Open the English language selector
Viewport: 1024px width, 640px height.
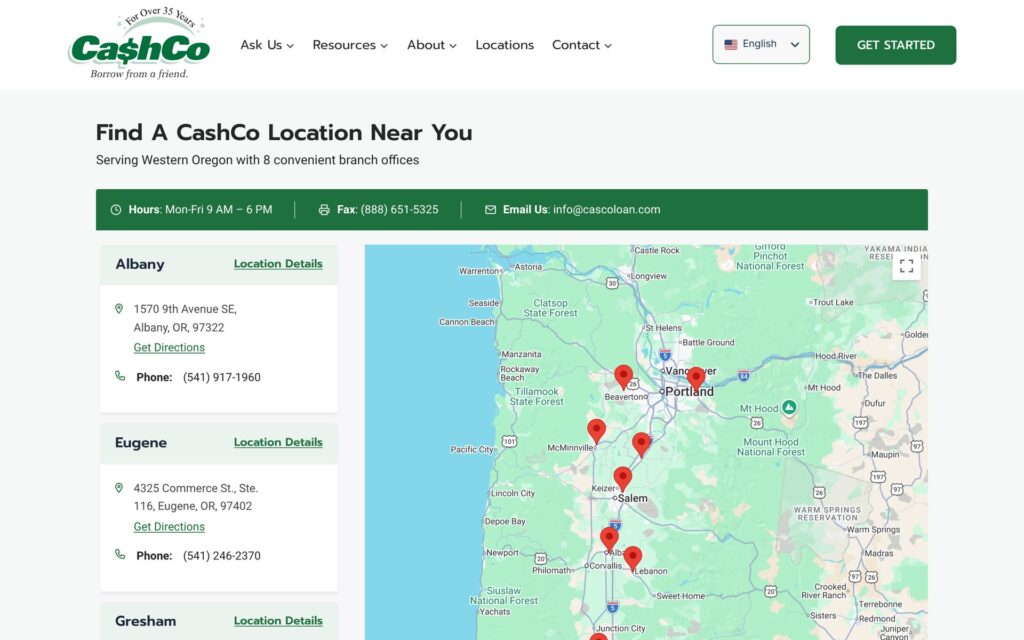(761, 44)
